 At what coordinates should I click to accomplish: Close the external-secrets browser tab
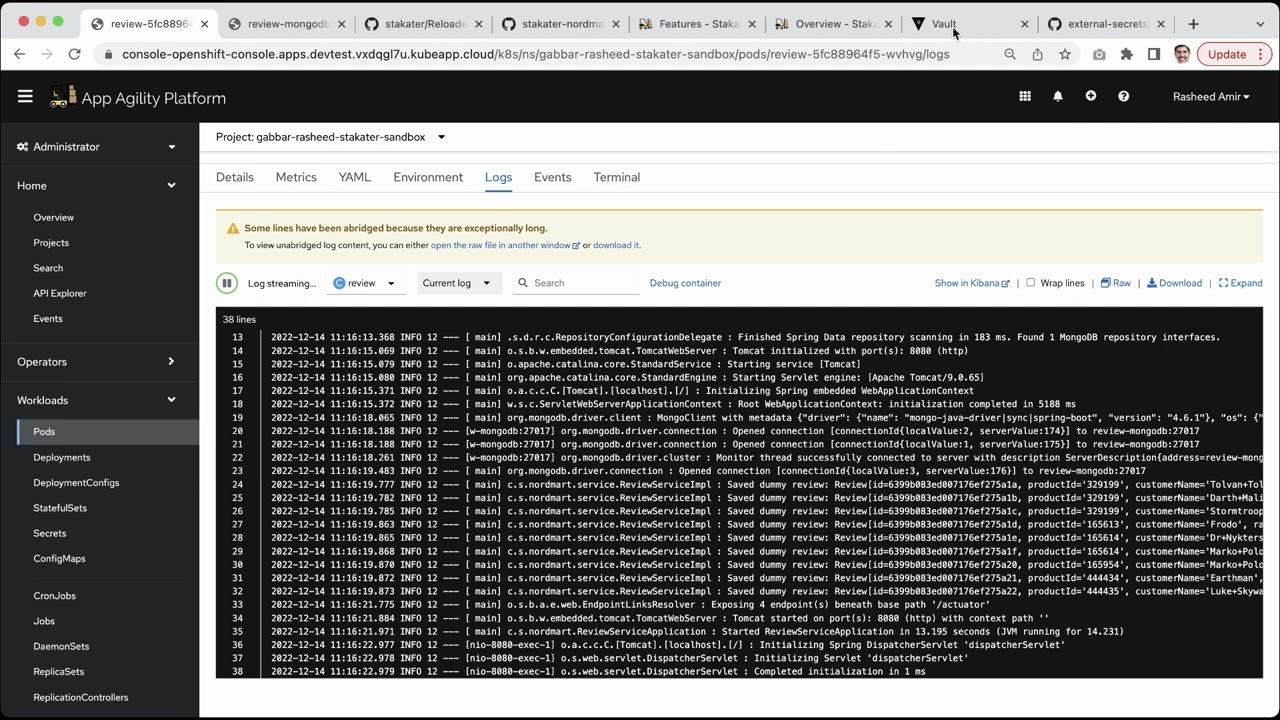point(1161,23)
